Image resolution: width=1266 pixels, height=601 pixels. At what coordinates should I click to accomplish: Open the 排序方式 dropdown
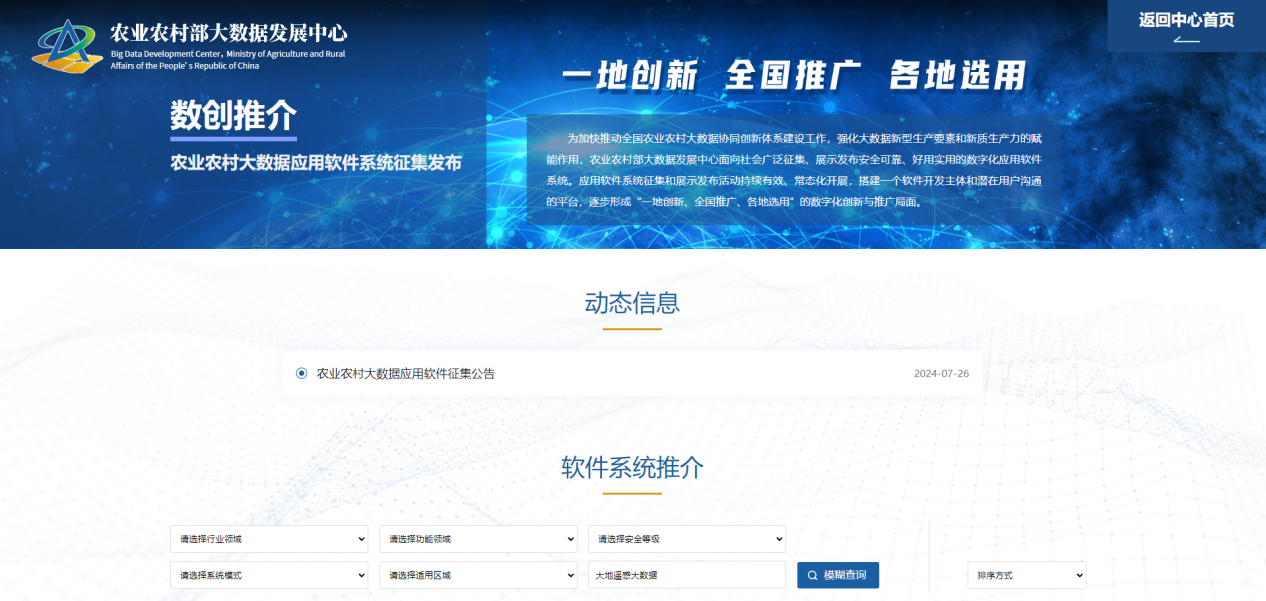1025,575
